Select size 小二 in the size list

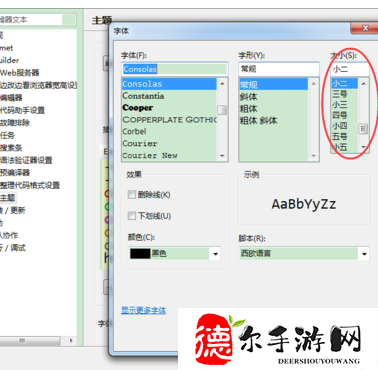pos(344,83)
